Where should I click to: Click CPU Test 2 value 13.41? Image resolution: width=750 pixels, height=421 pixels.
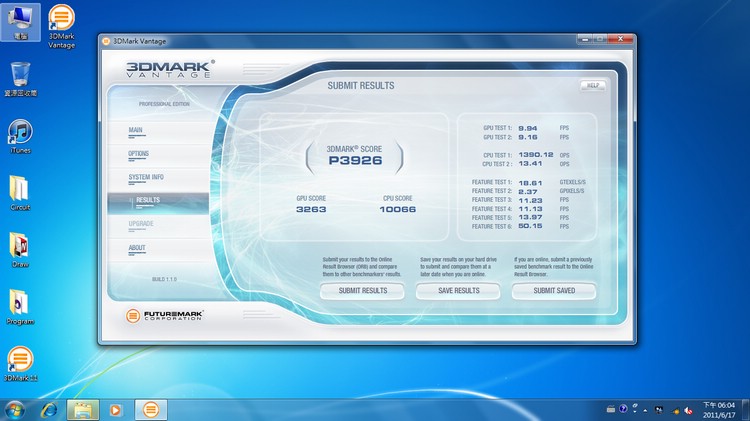point(530,164)
